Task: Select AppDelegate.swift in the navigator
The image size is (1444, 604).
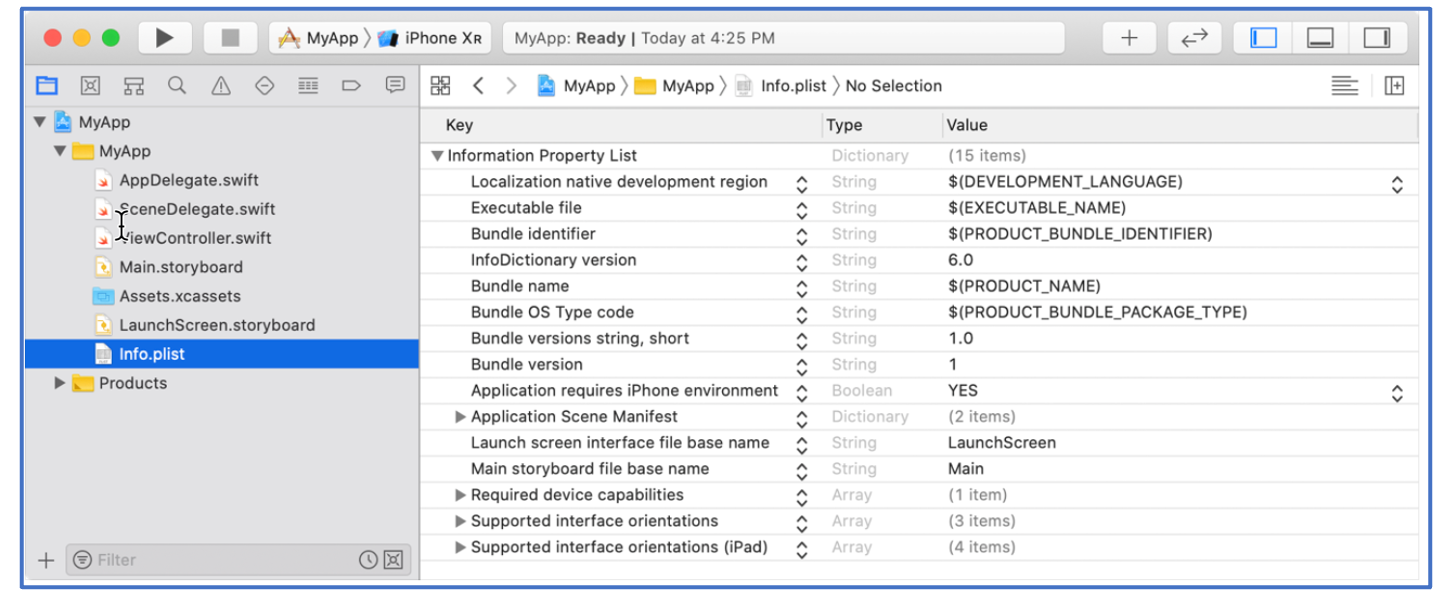Action: (188, 180)
